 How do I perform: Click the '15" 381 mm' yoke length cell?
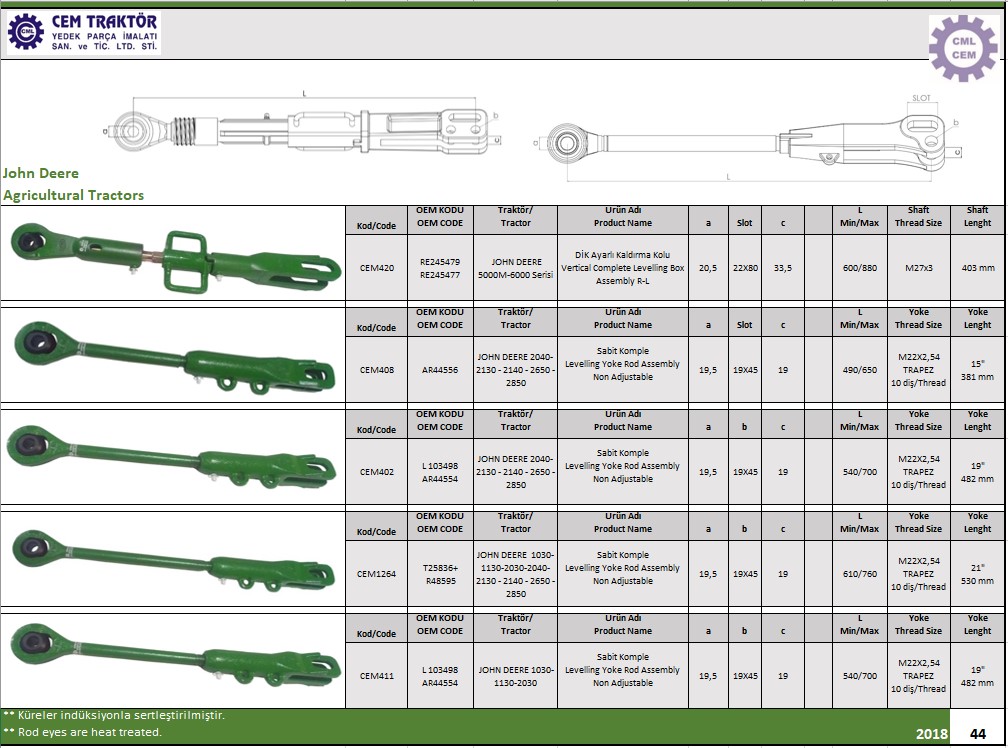(978, 370)
